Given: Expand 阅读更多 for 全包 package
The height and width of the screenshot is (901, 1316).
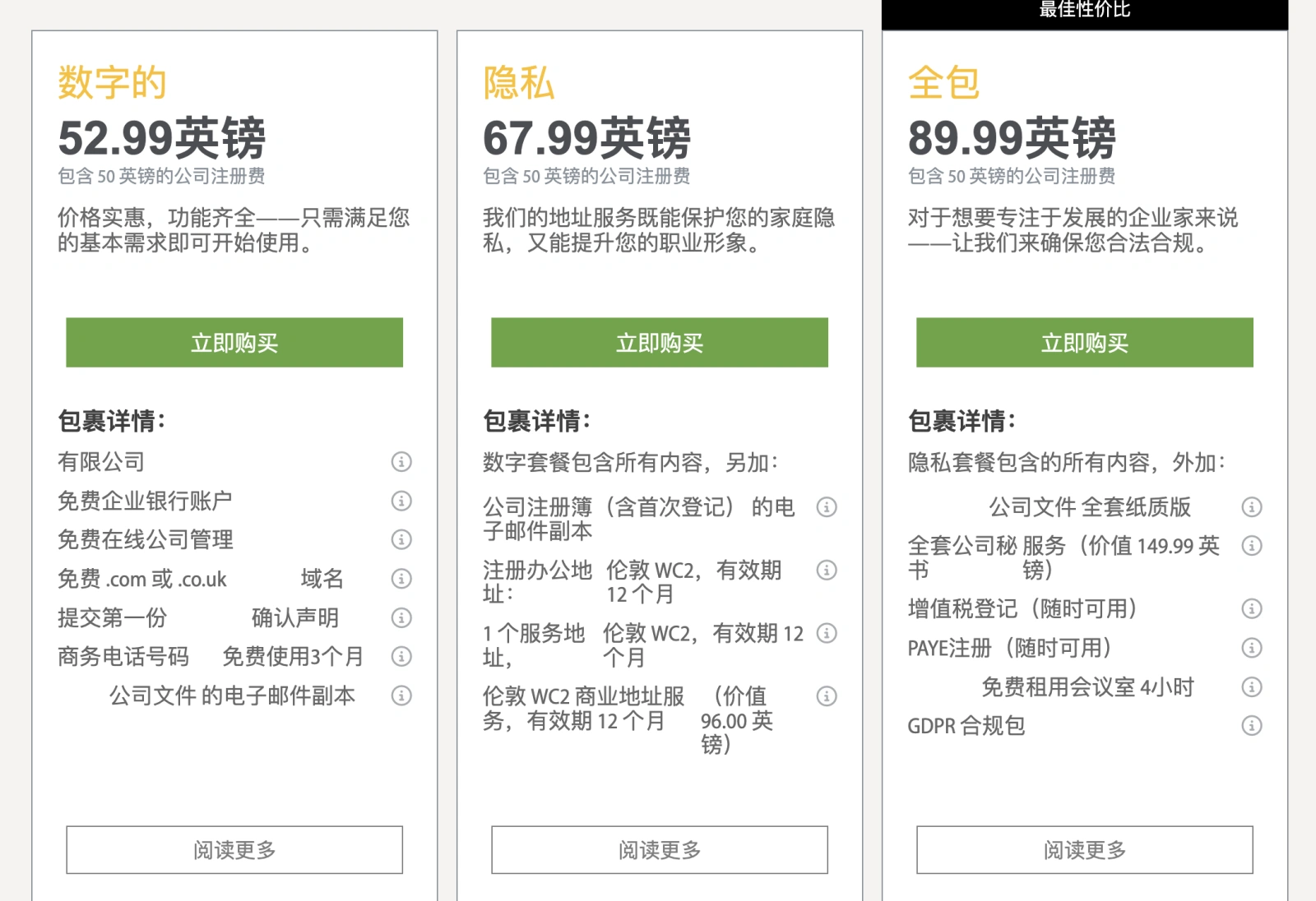Looking at the screenshot, I should [x=1085, y=850].
